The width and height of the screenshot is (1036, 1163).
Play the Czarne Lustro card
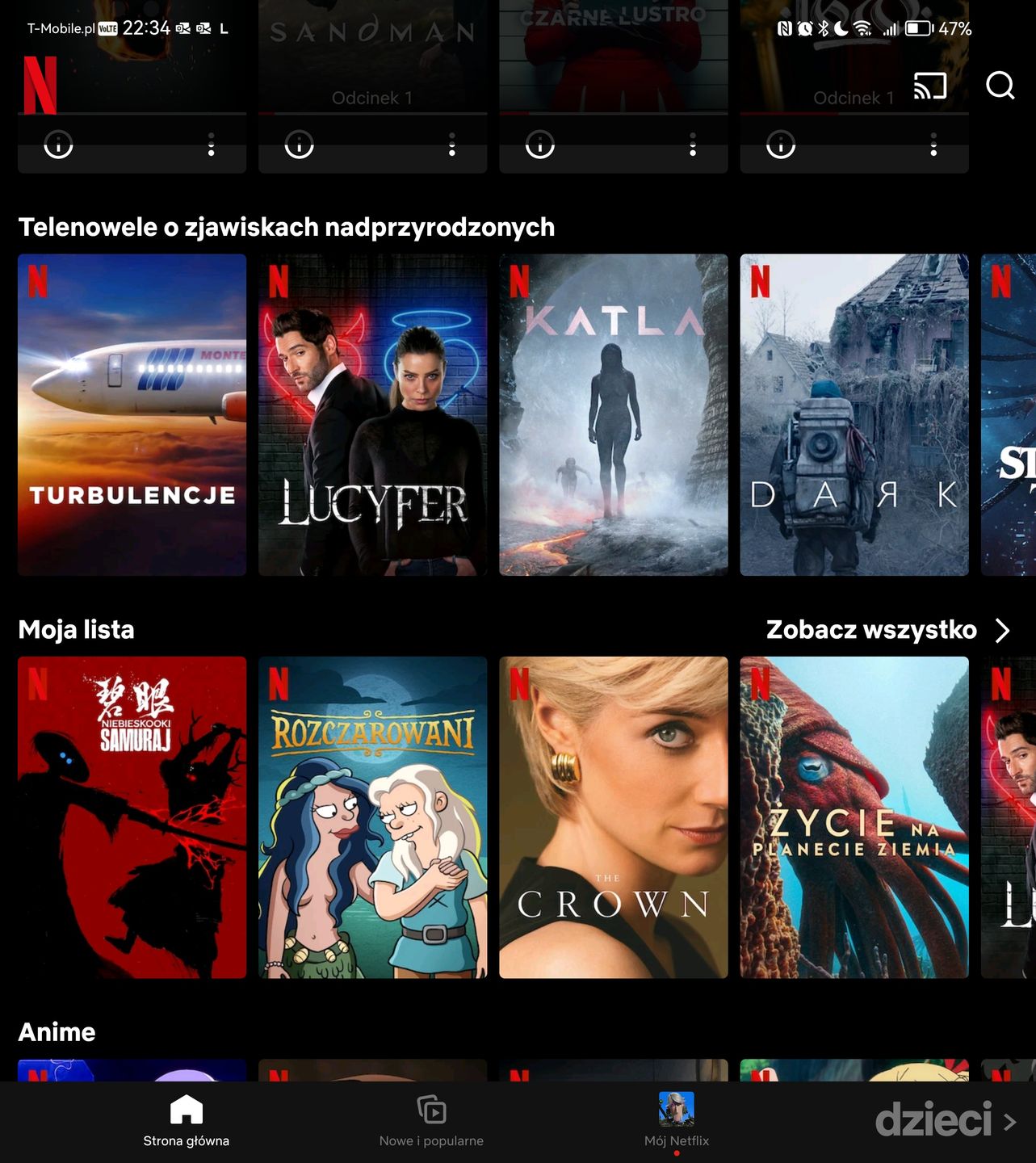click(613, 57)
